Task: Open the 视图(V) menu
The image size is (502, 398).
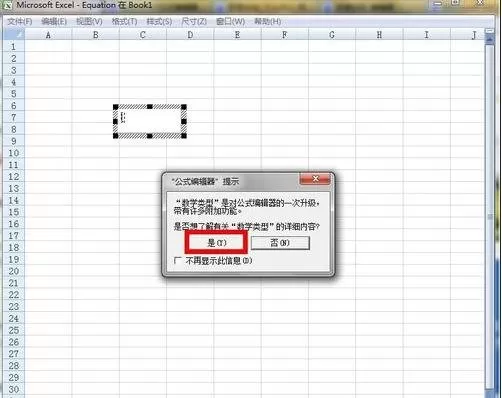Action: coord(89,22)
